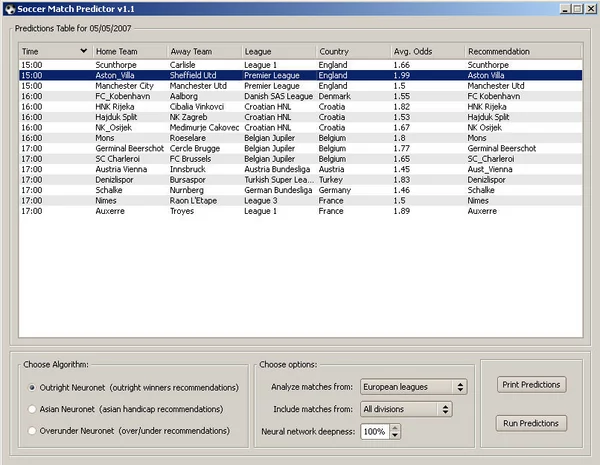Select the Manchester City vs Manchester Utd row

[x=301, y=86]
